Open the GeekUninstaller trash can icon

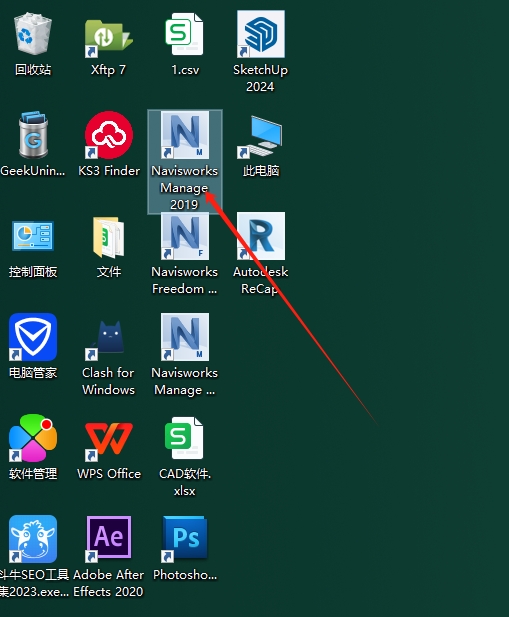click(33, 135)
